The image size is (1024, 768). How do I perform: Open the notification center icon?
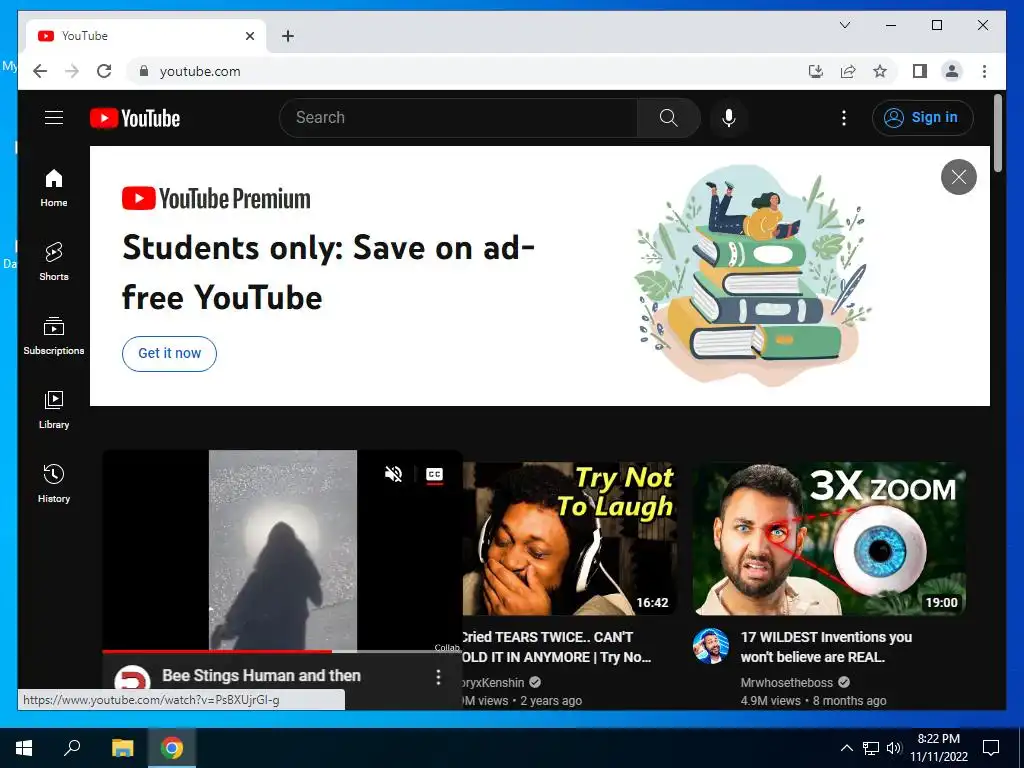tap(991, 748)
